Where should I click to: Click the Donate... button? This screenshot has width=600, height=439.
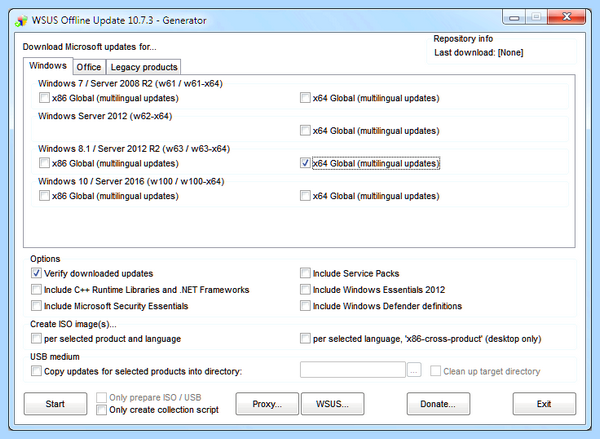[438, 404]
